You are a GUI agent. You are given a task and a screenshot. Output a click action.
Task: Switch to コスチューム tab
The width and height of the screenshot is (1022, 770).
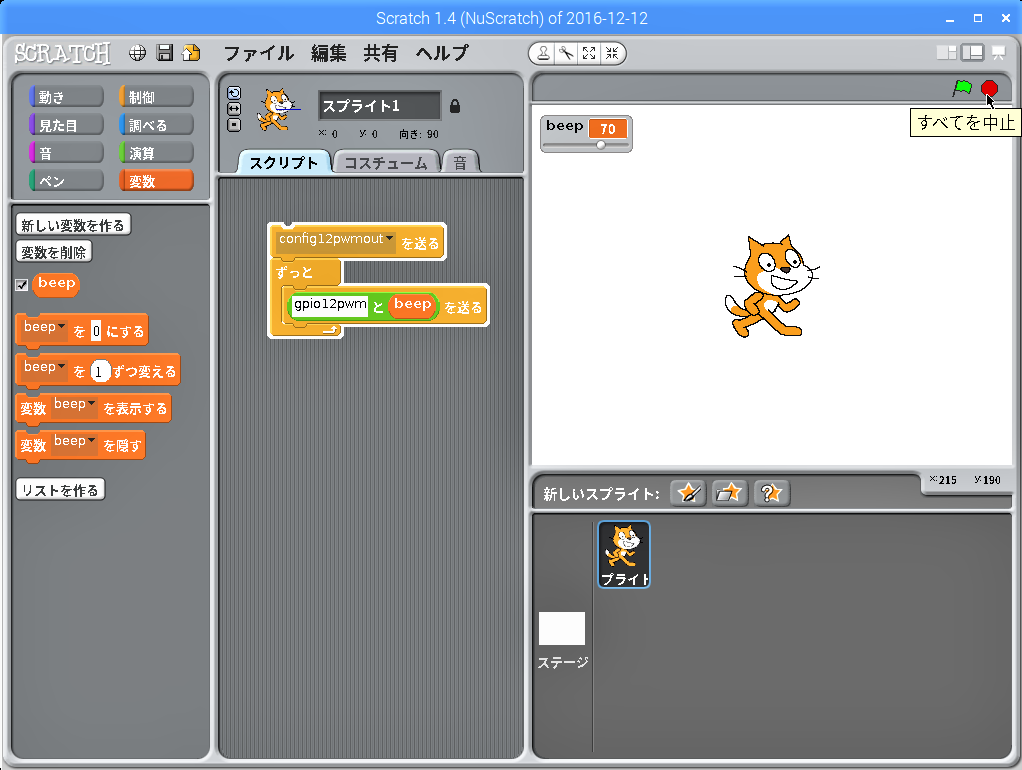click(386, 162)
